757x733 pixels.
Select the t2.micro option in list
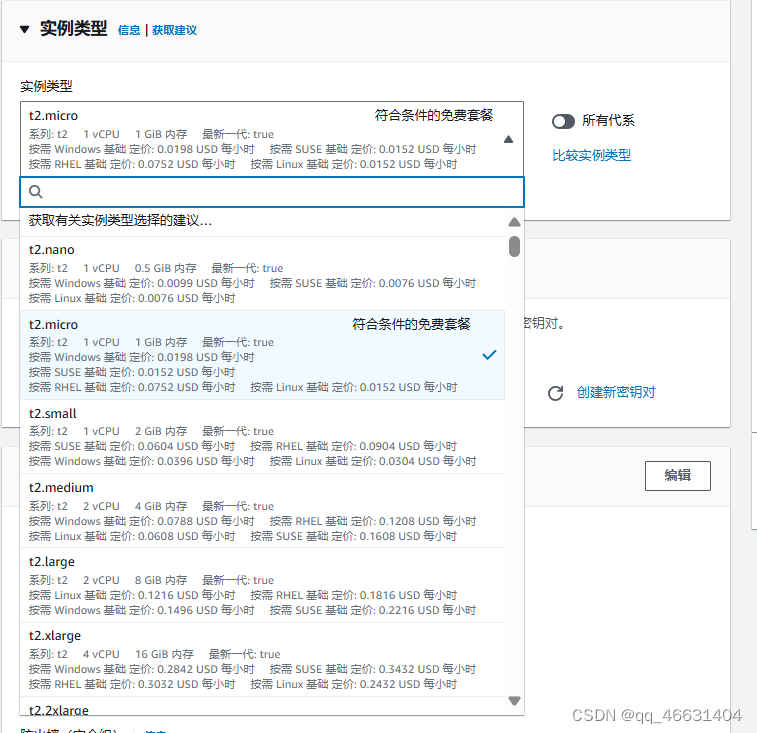click(262, 355)
